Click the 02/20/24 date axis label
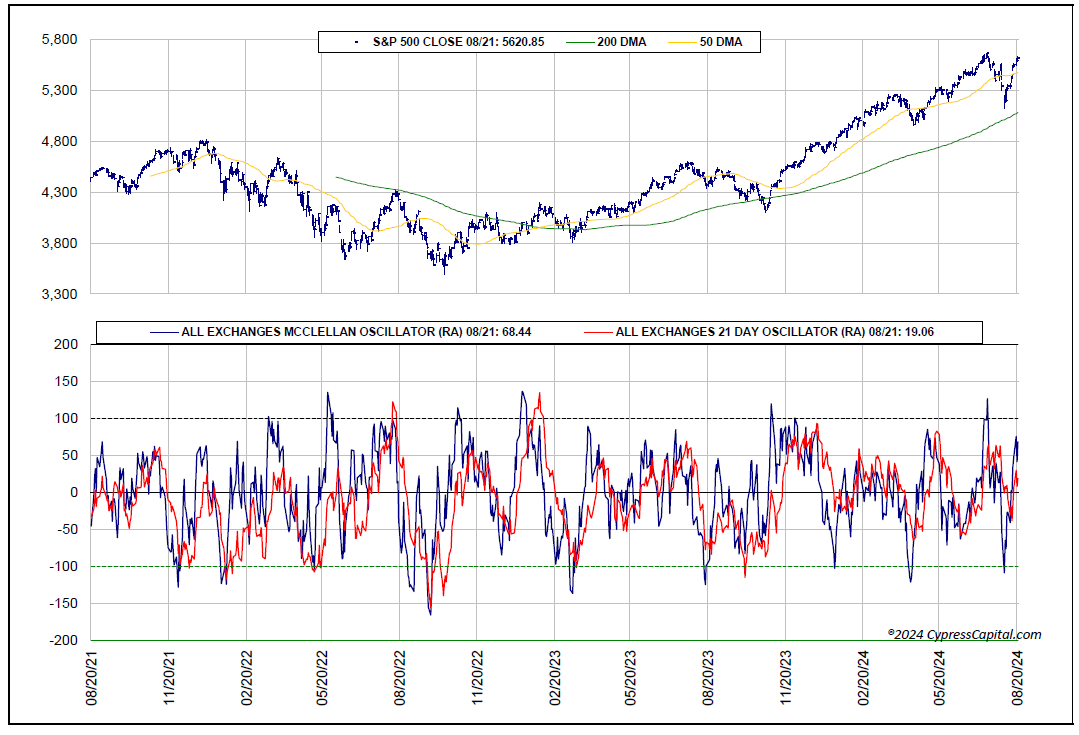The width and height of the screenshot is (1079, 735). point(864,678)
